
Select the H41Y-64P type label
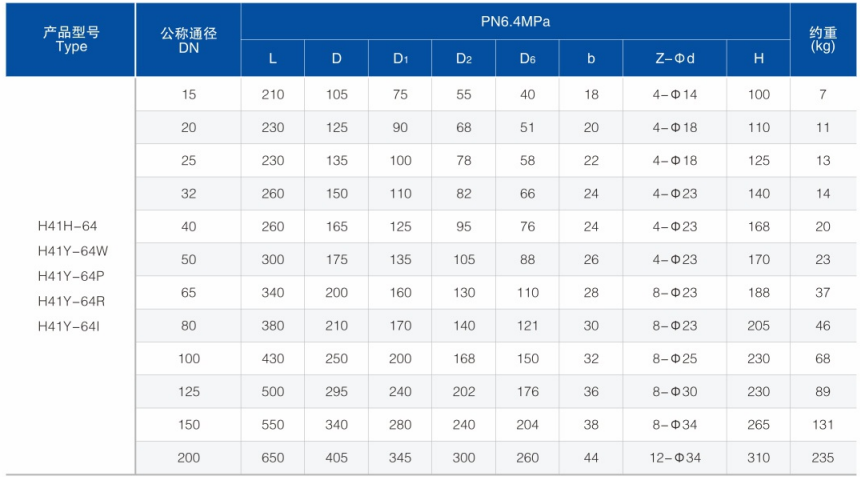click(71, 276)
